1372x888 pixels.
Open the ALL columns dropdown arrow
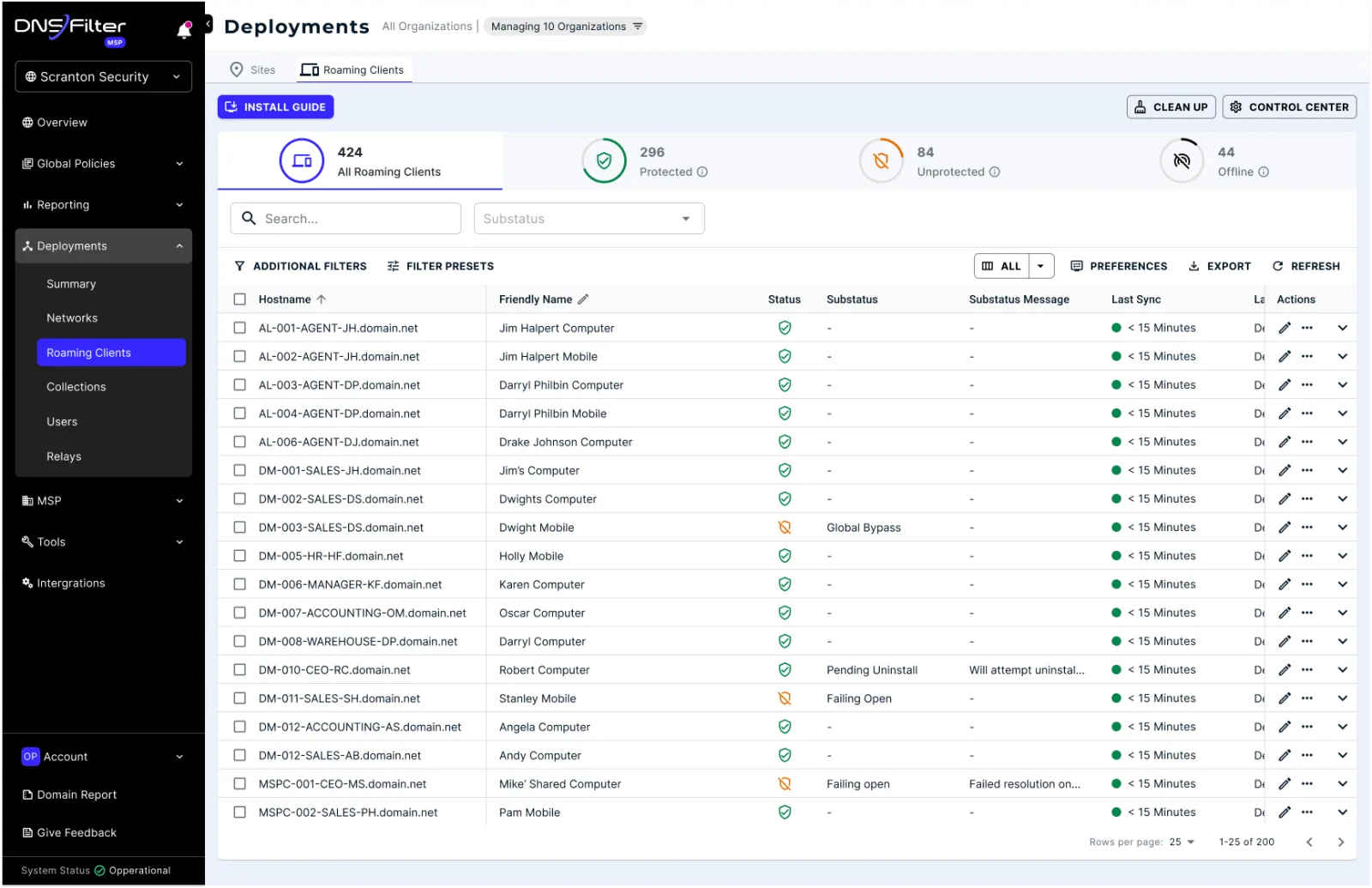tap(1041, 266)
